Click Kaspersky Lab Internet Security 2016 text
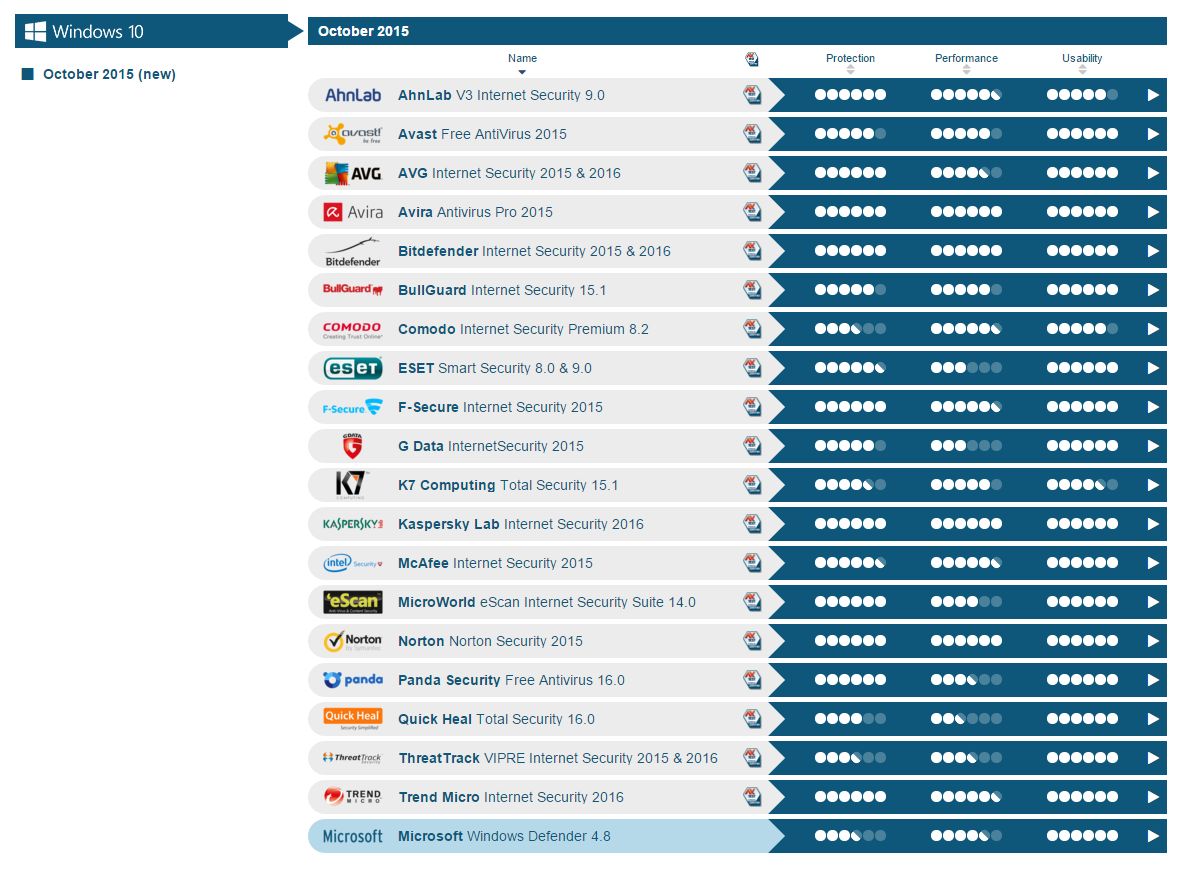Screen dimensions: 1201x873 (521, 524)
